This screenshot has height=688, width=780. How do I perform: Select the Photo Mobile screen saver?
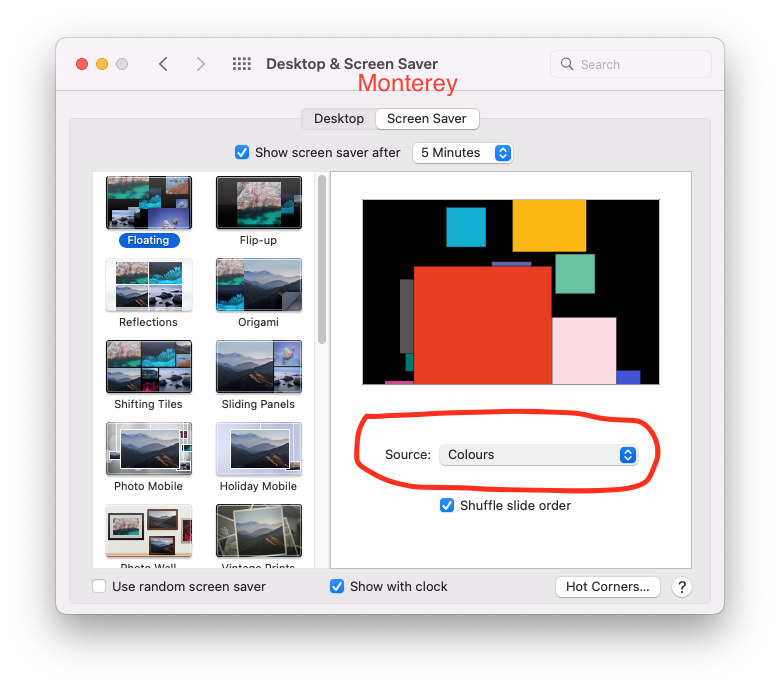coord(149,449)
